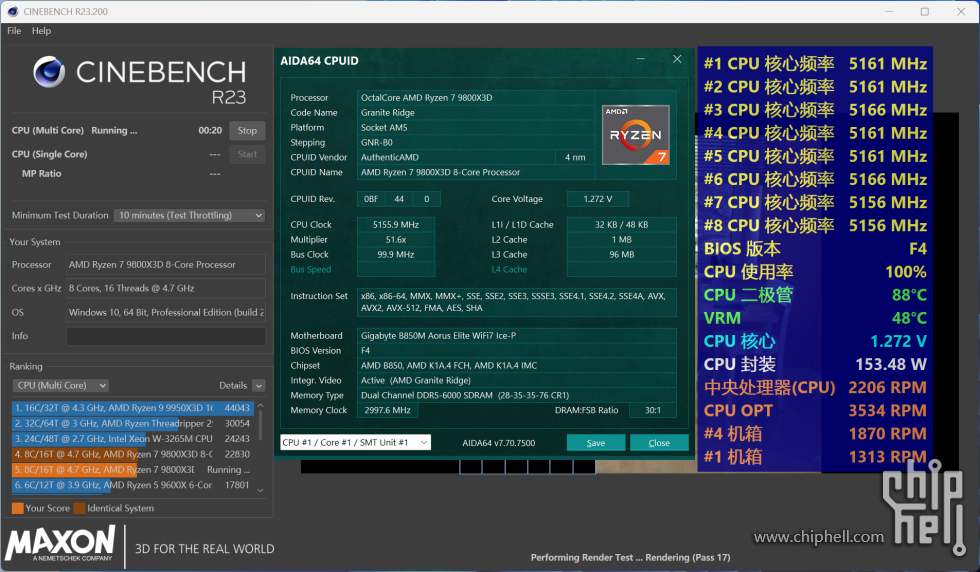Maximize the Cinebench window
This screenshot has height=572, width=980.
tap(925, 11)
